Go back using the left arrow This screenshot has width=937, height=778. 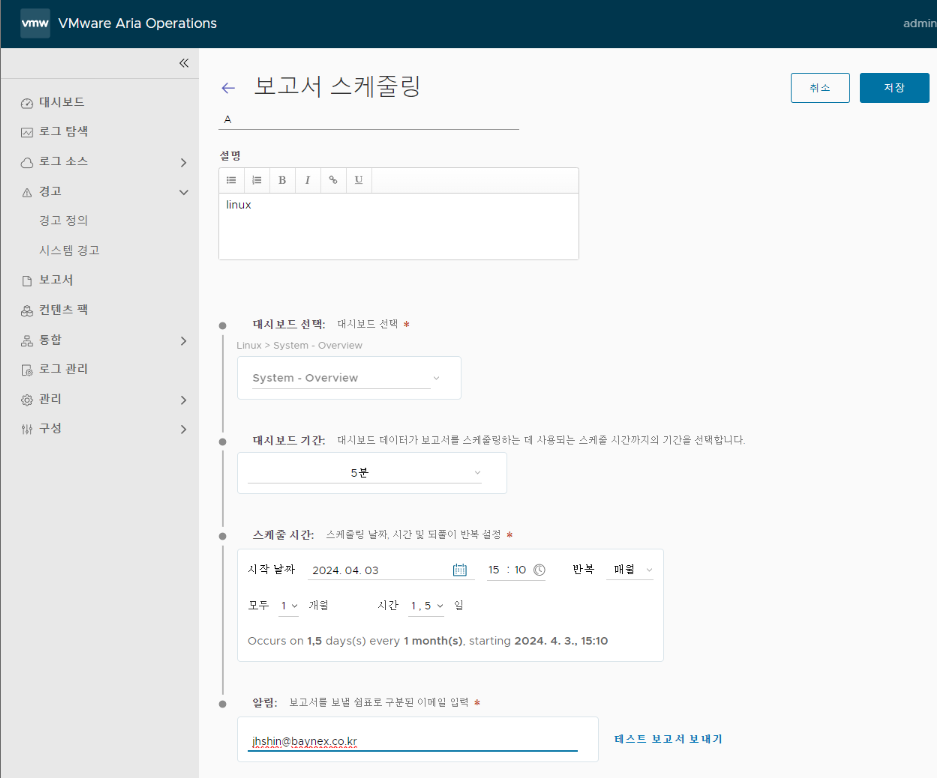point(228,88)
